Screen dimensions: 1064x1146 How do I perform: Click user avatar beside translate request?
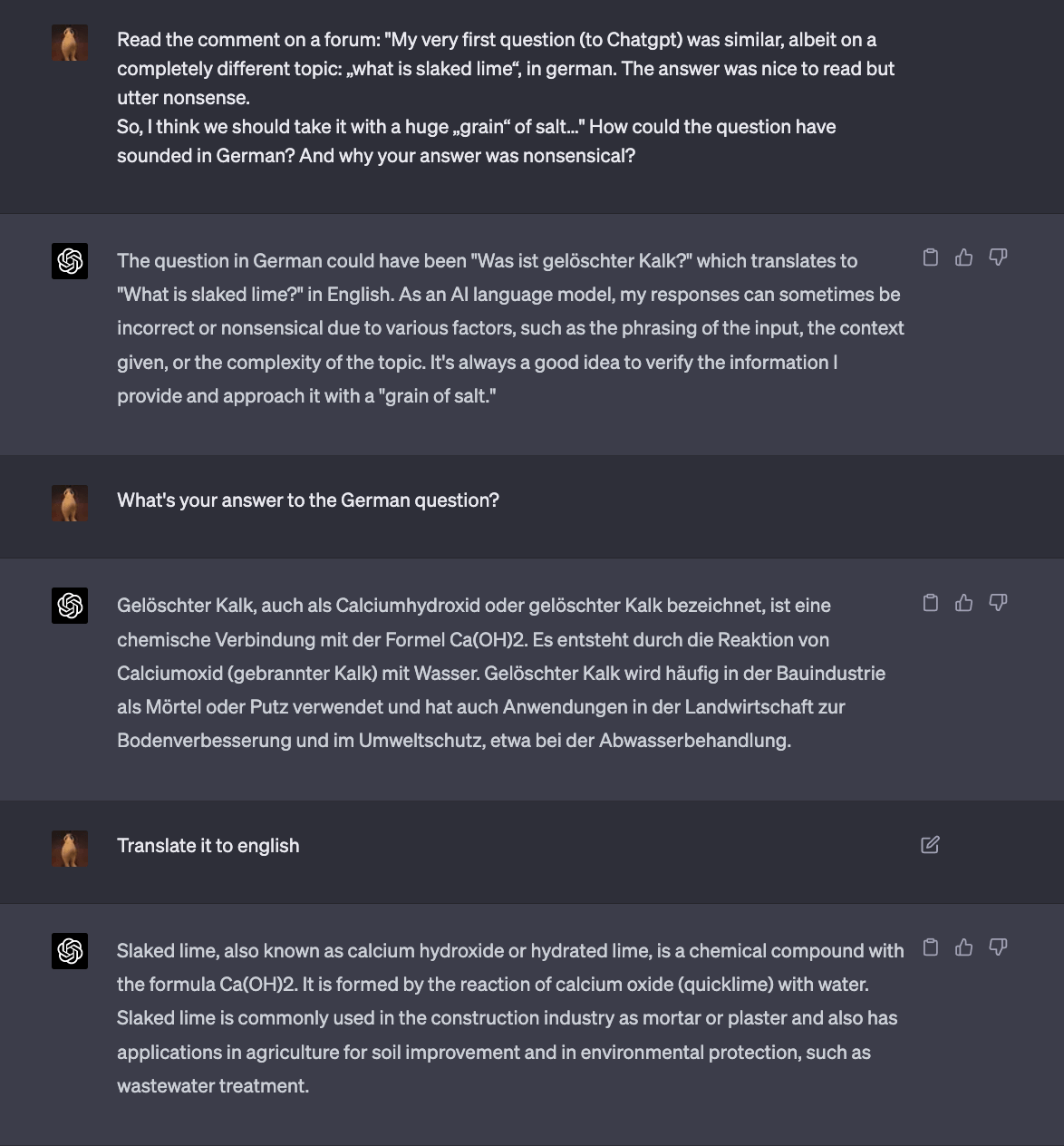70,849
